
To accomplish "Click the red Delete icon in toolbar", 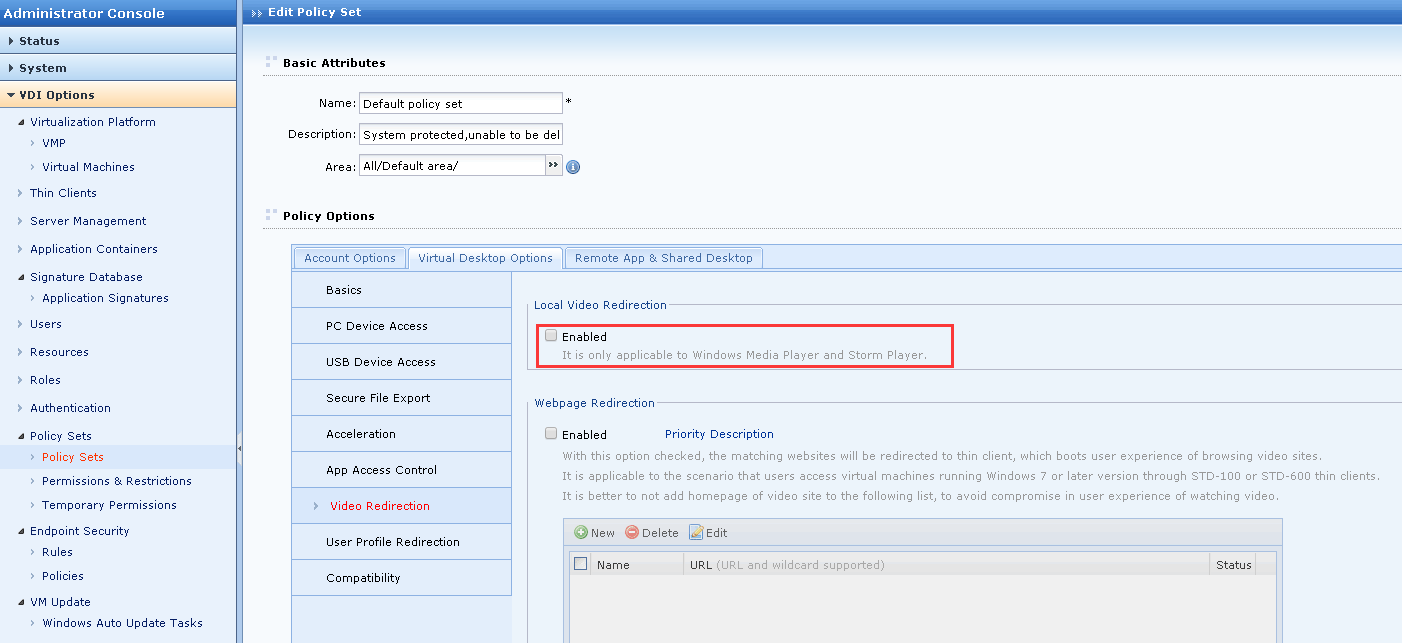I will point(632,533).
